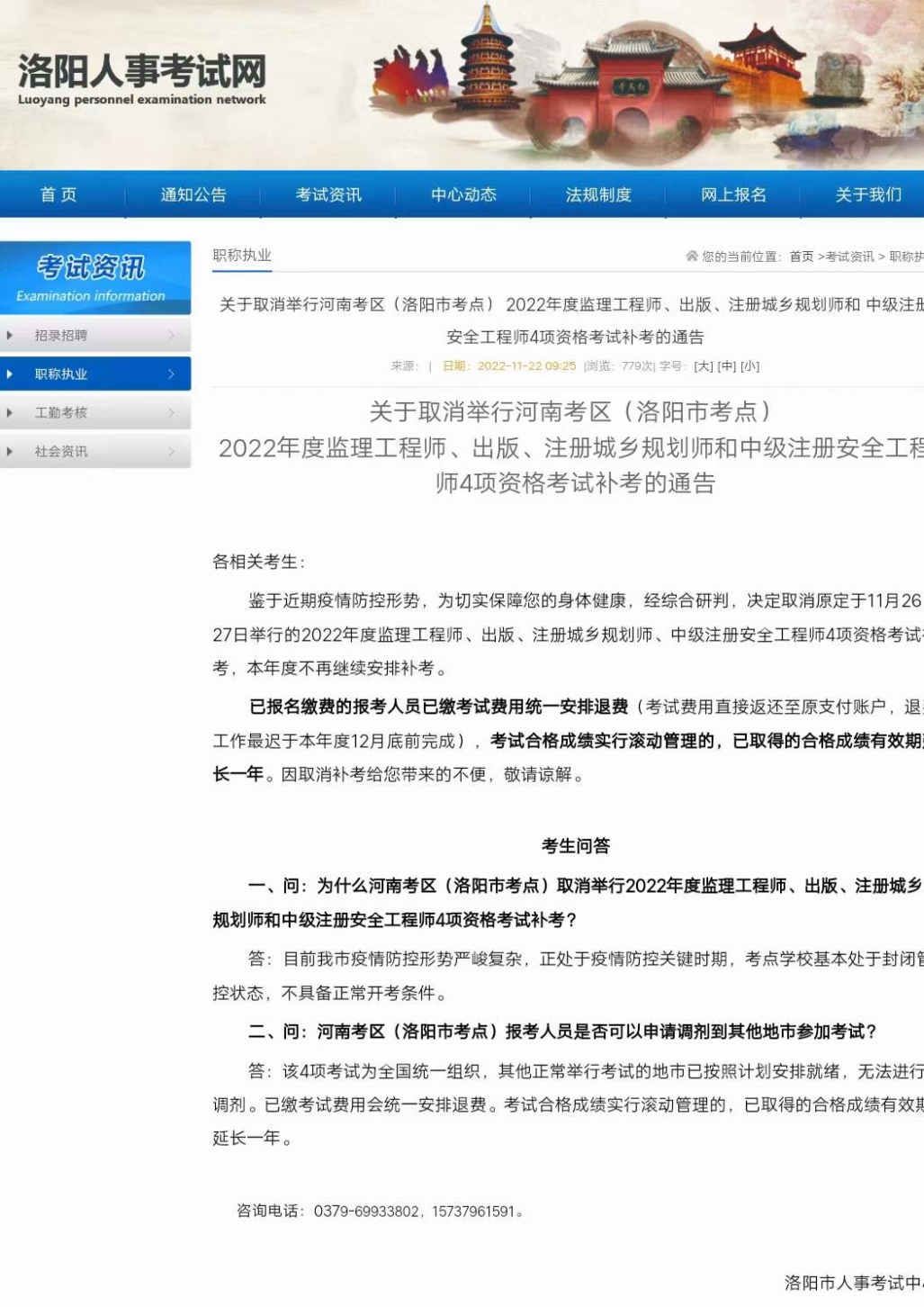The height and width of the screenshot is (1307, 924).
Task: Expand the chevron right of 职称执业
Action: (171, 374)
